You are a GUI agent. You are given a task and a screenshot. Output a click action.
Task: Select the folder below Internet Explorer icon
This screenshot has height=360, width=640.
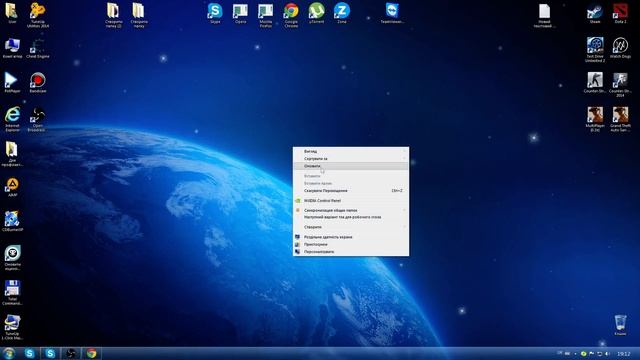pyautogui.click(x=12, y=154)
